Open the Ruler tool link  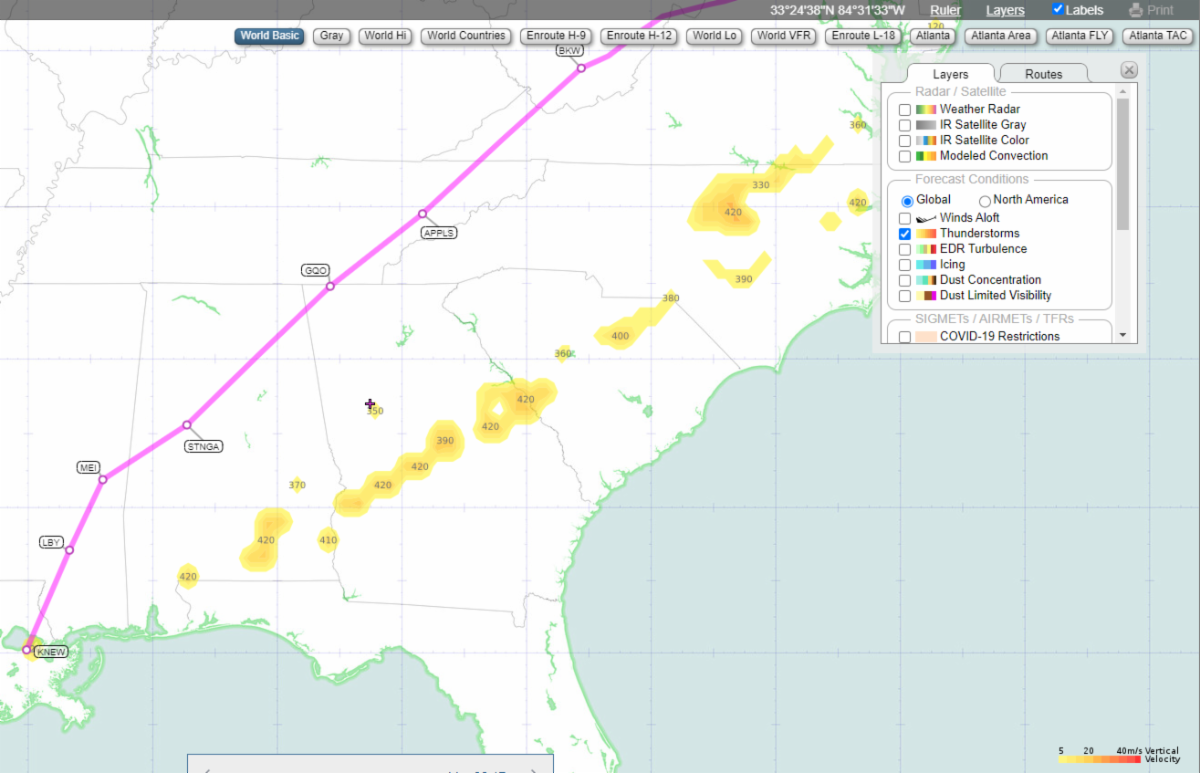coord(945,10)
